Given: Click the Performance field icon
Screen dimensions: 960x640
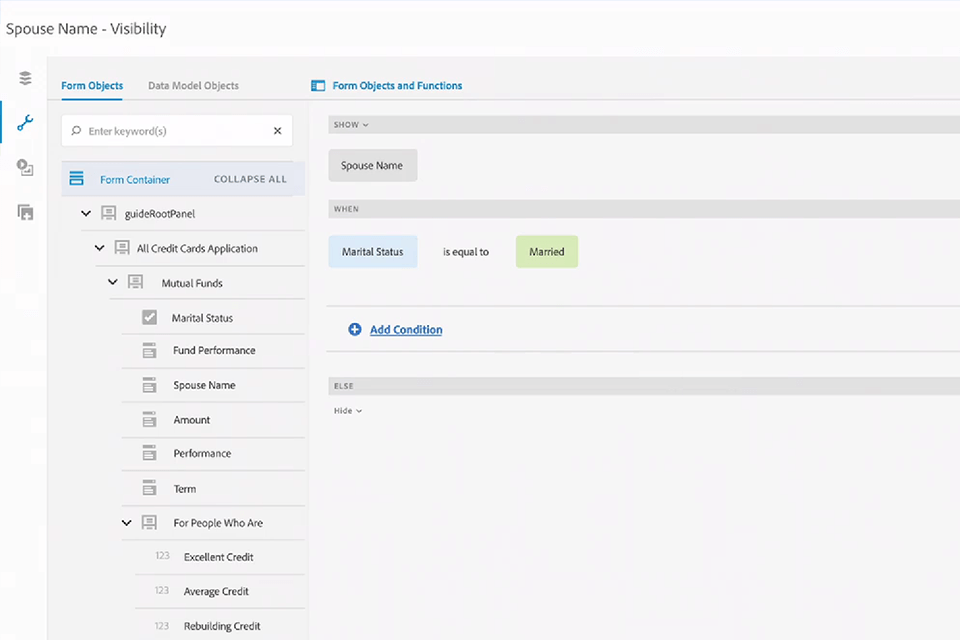Looking at the screenshot, I should [x=149, y=453].
